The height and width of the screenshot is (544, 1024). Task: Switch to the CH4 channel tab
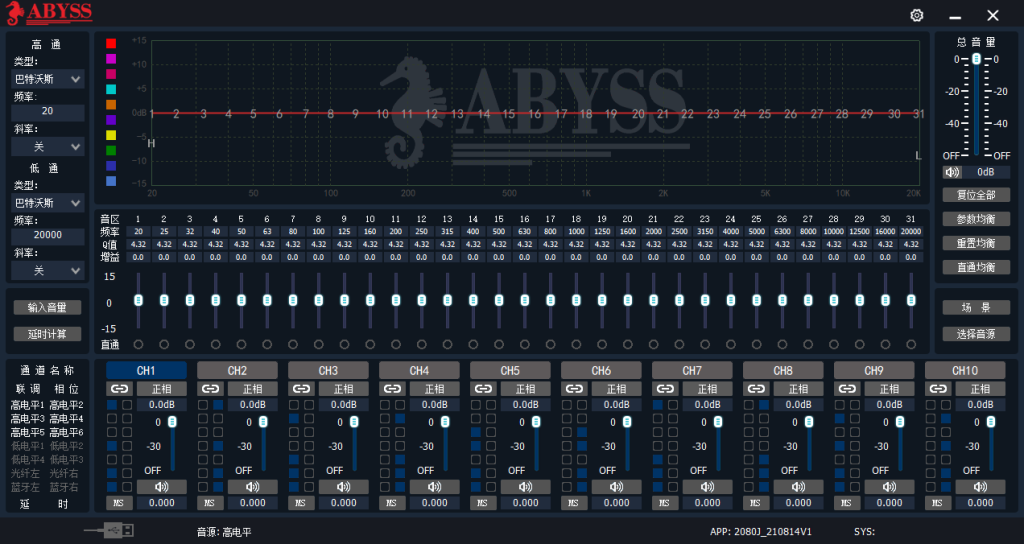[419, 371]
